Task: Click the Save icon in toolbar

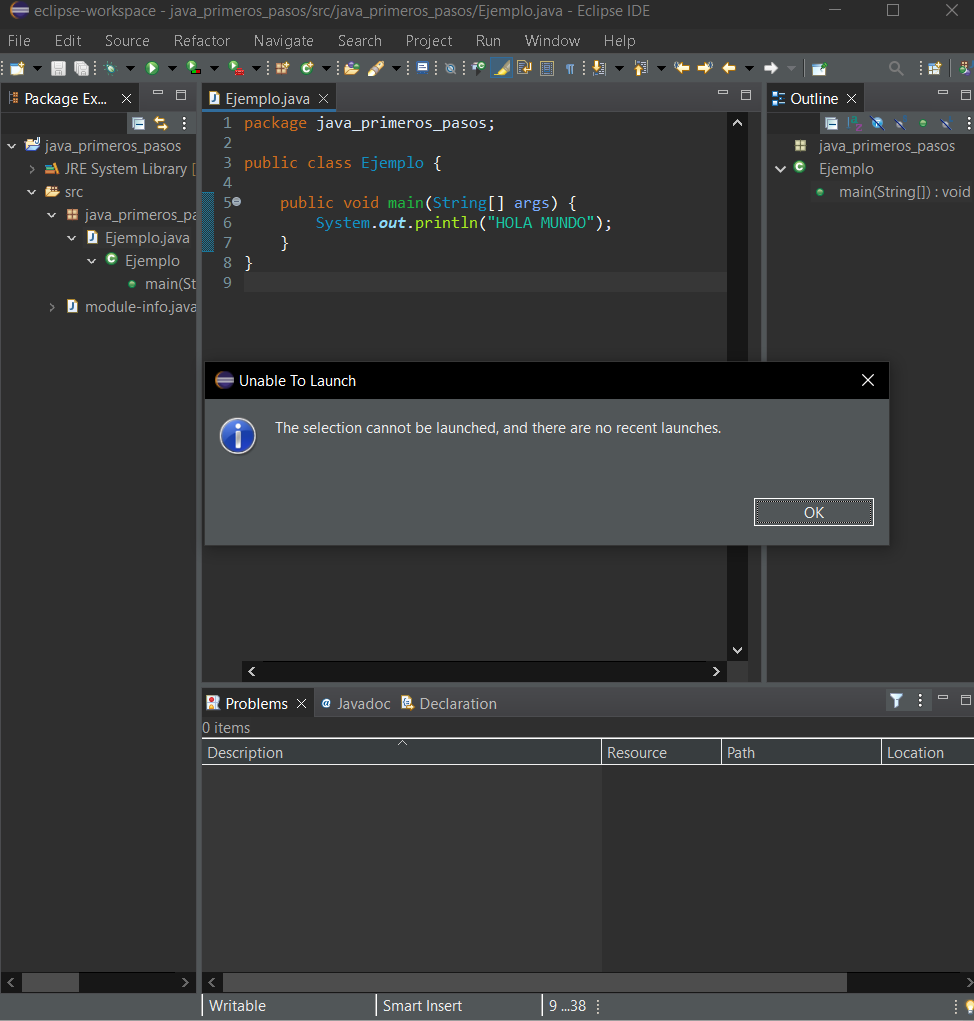Action: tap(59, 68)
